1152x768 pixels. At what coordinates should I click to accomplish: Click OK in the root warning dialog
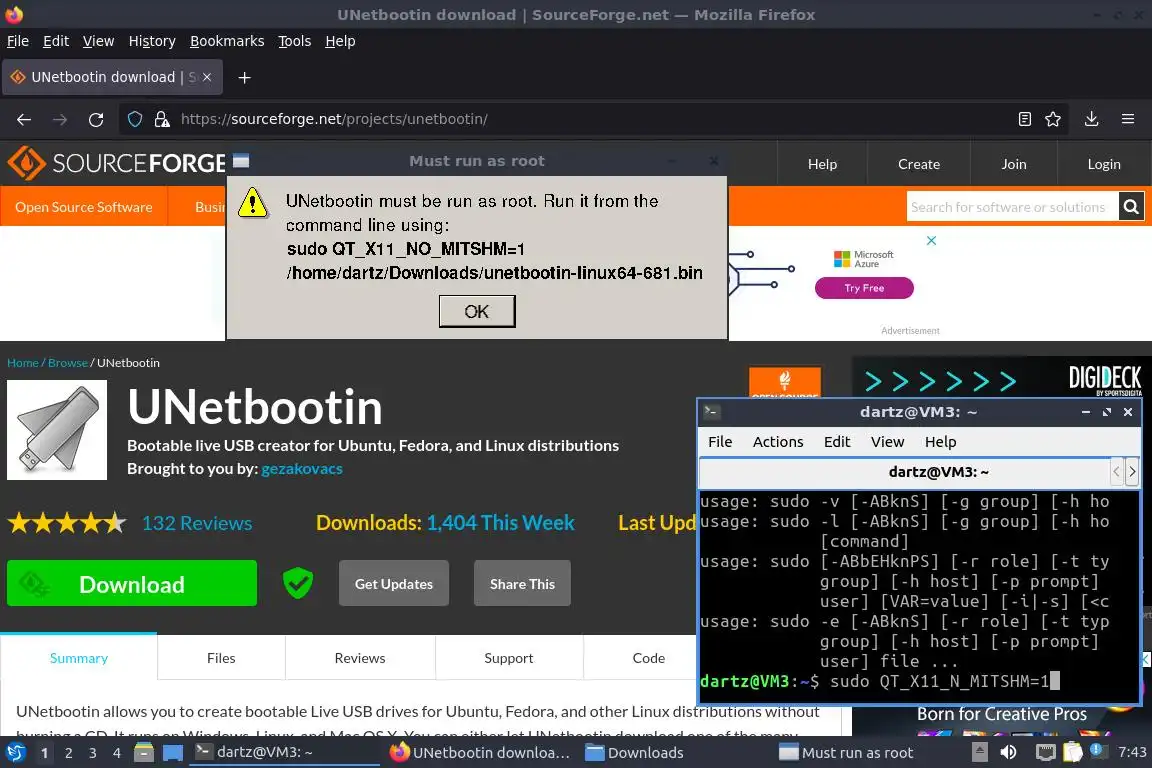click(477, 311)
